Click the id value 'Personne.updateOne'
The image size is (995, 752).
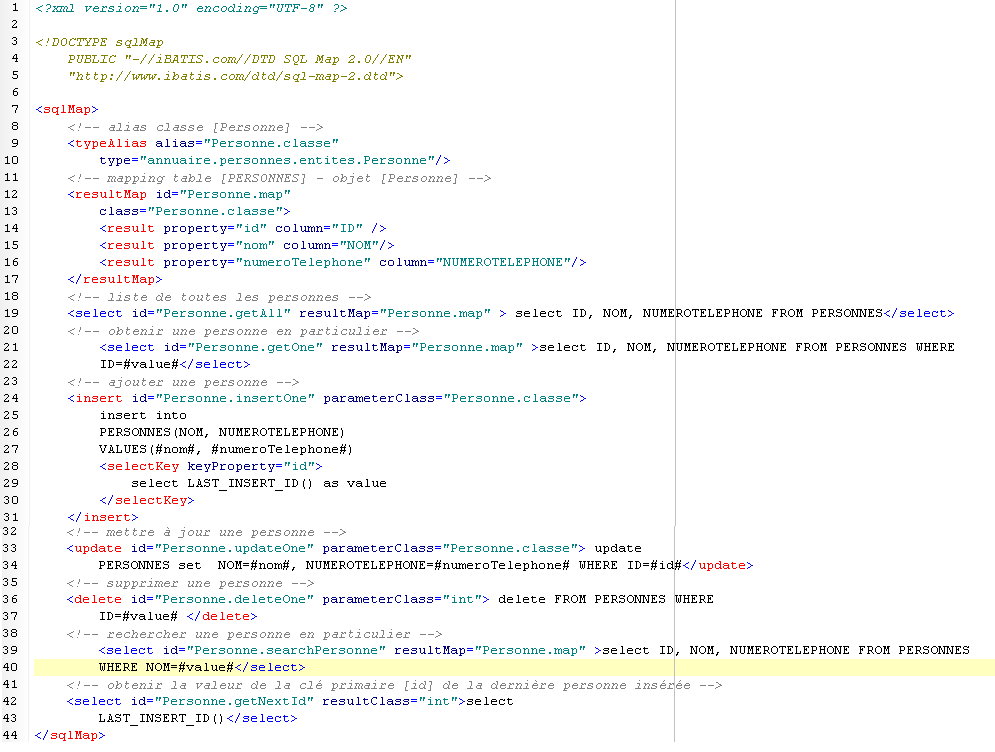(234, 548)
